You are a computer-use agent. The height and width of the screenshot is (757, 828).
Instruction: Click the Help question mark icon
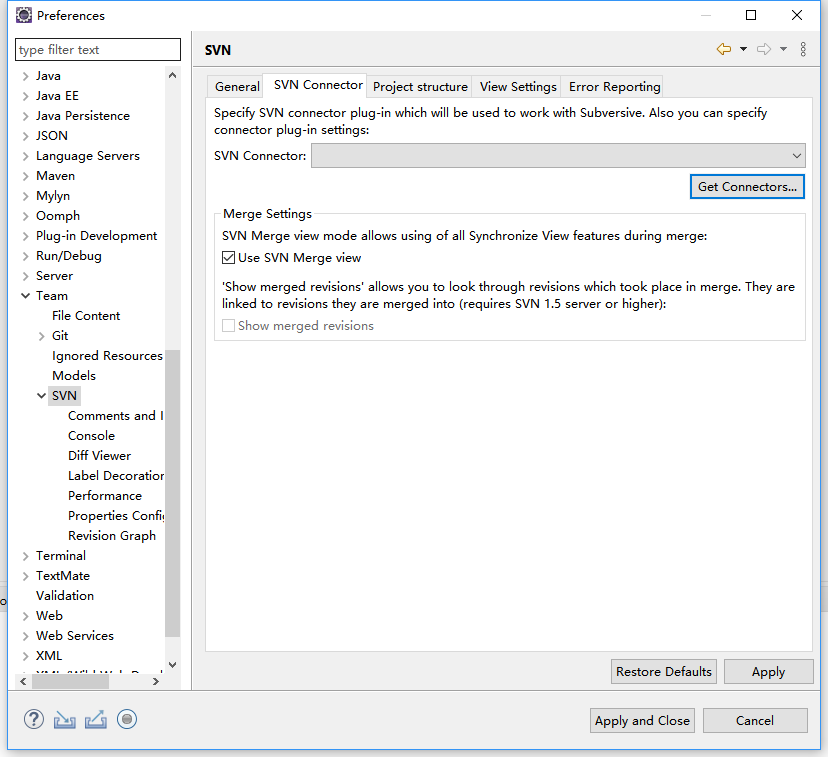(x=34, y=719)
